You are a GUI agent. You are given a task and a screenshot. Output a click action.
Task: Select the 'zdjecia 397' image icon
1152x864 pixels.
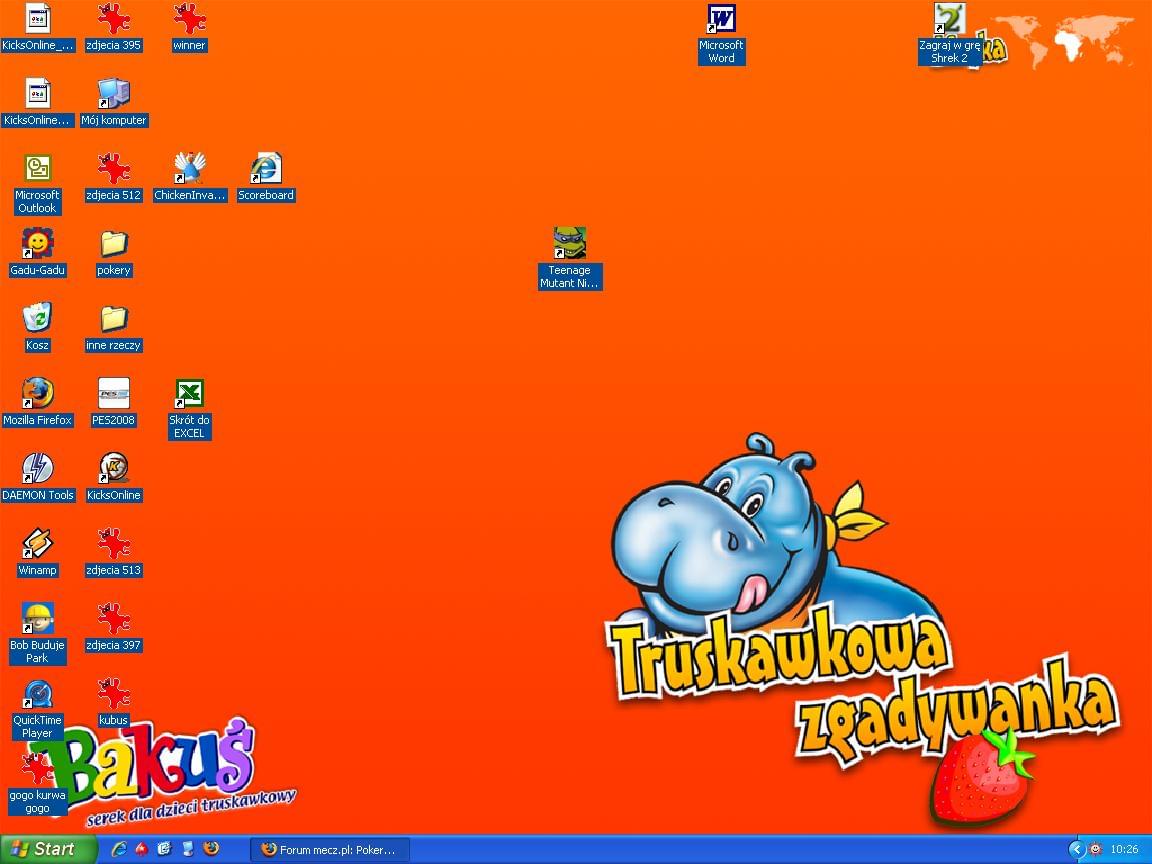tap(113, 627)
